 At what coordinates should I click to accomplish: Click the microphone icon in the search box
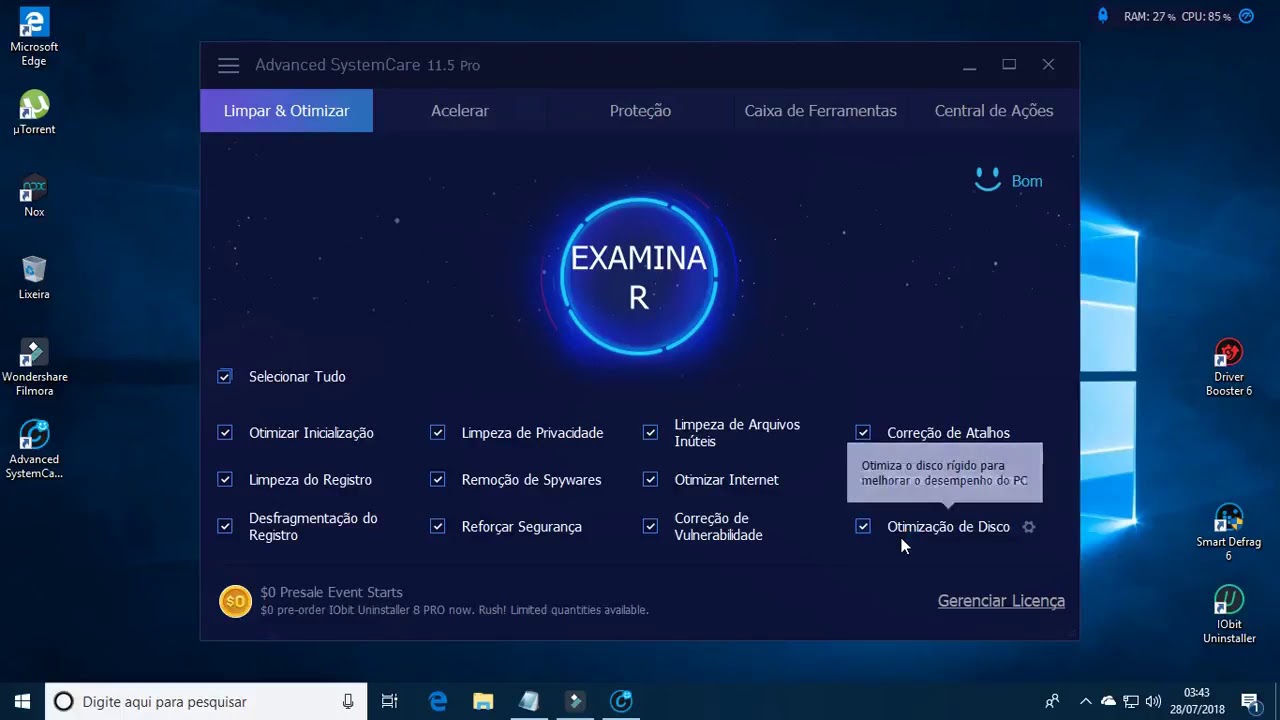click(348, 702)
